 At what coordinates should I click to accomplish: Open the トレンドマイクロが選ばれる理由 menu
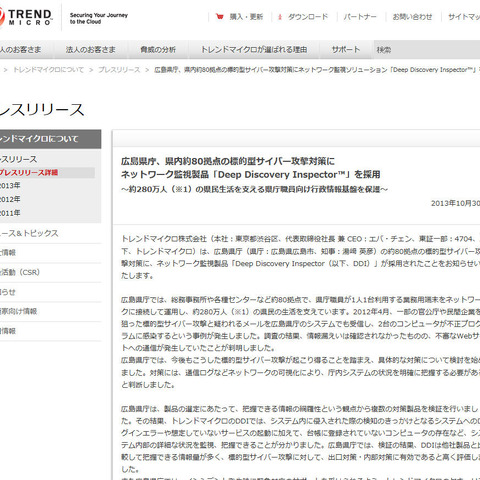pyautogui.click(x=254, y=50)
